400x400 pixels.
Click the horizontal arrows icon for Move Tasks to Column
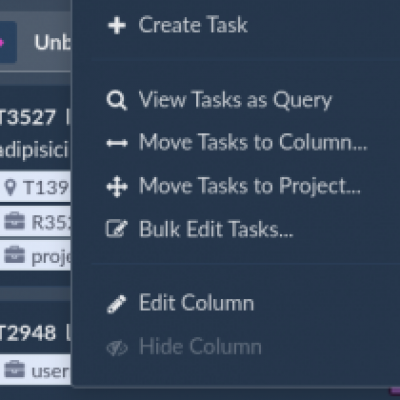(x=117, y=143)
